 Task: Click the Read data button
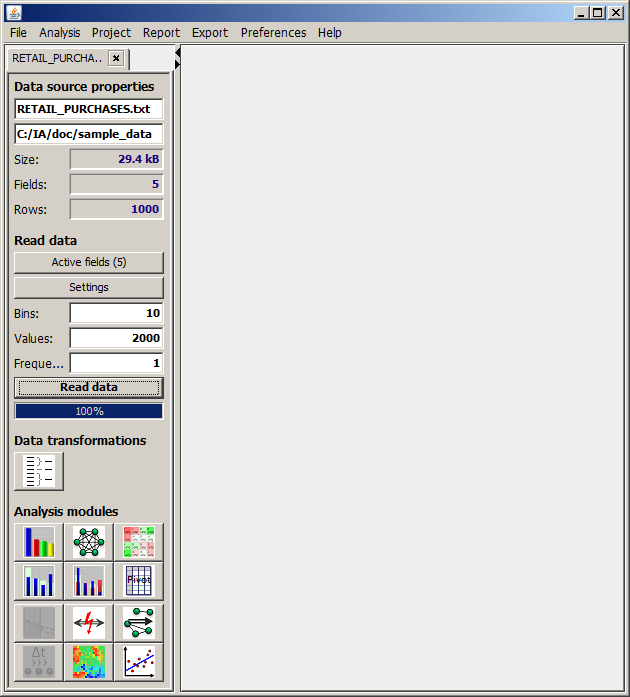(89, 387)
